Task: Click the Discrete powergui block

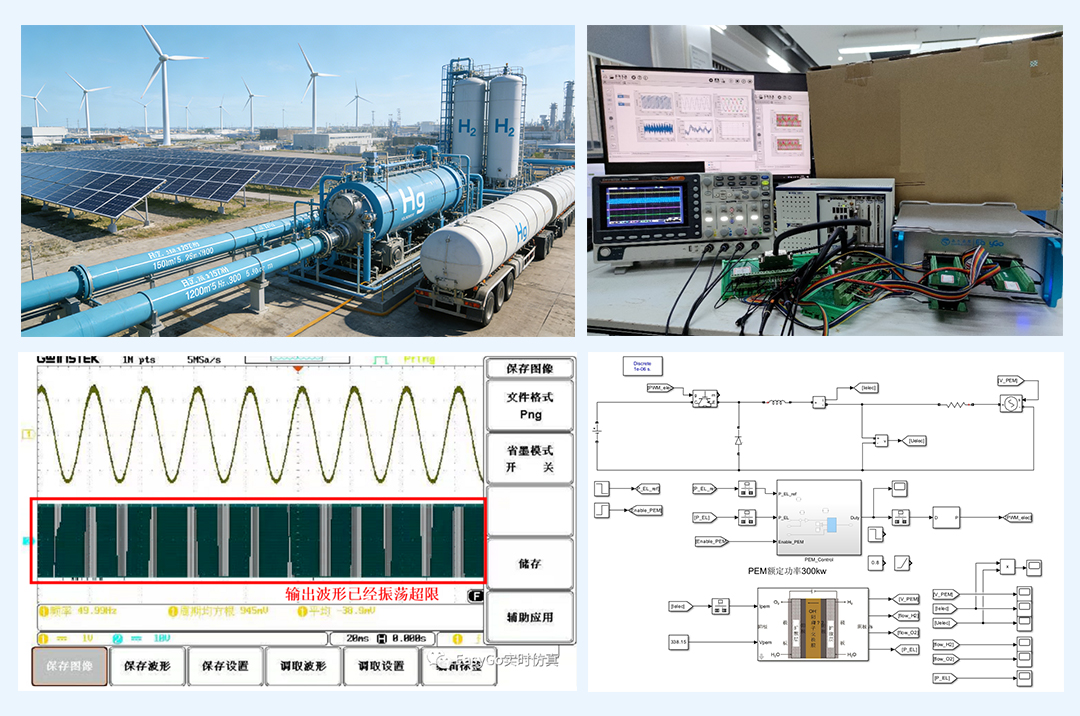Action: pyautogui.click(x=642, y=366)
